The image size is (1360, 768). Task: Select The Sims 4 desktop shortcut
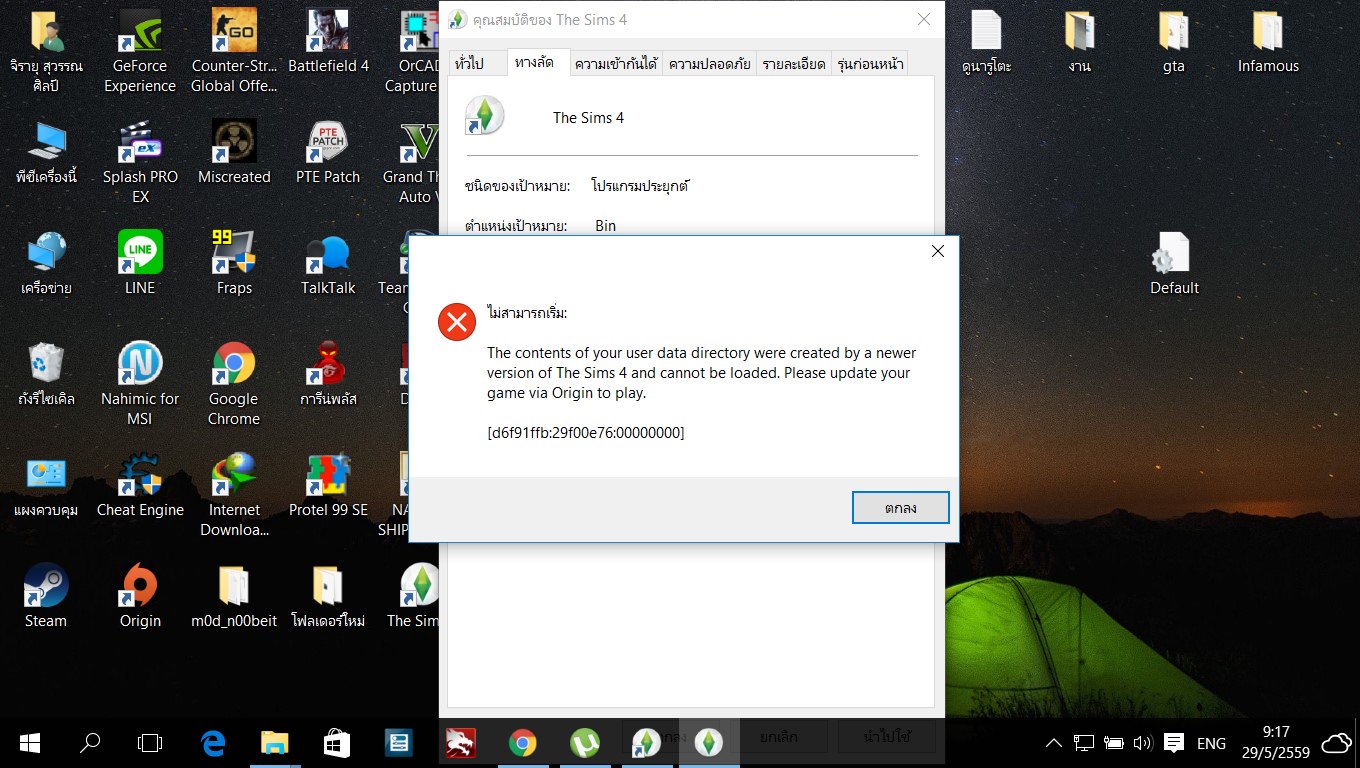click(415, 596)
